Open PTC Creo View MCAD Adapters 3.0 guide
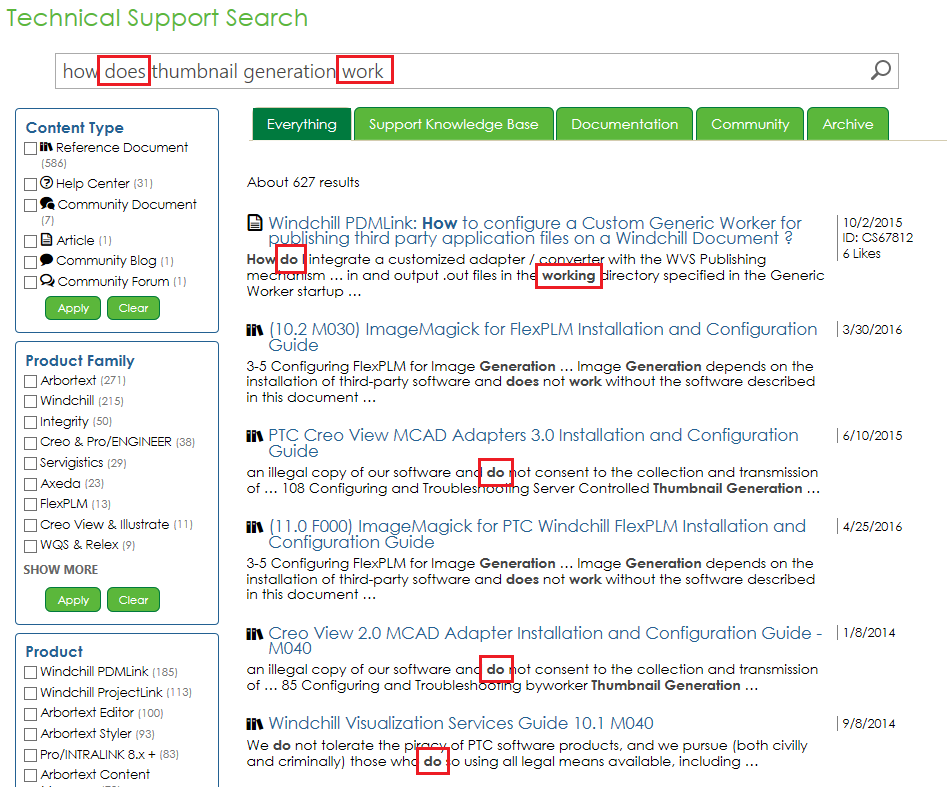Image resolution: width=947 pixels, height=787 pixels. pyautogui.click(x=533, y=443)
